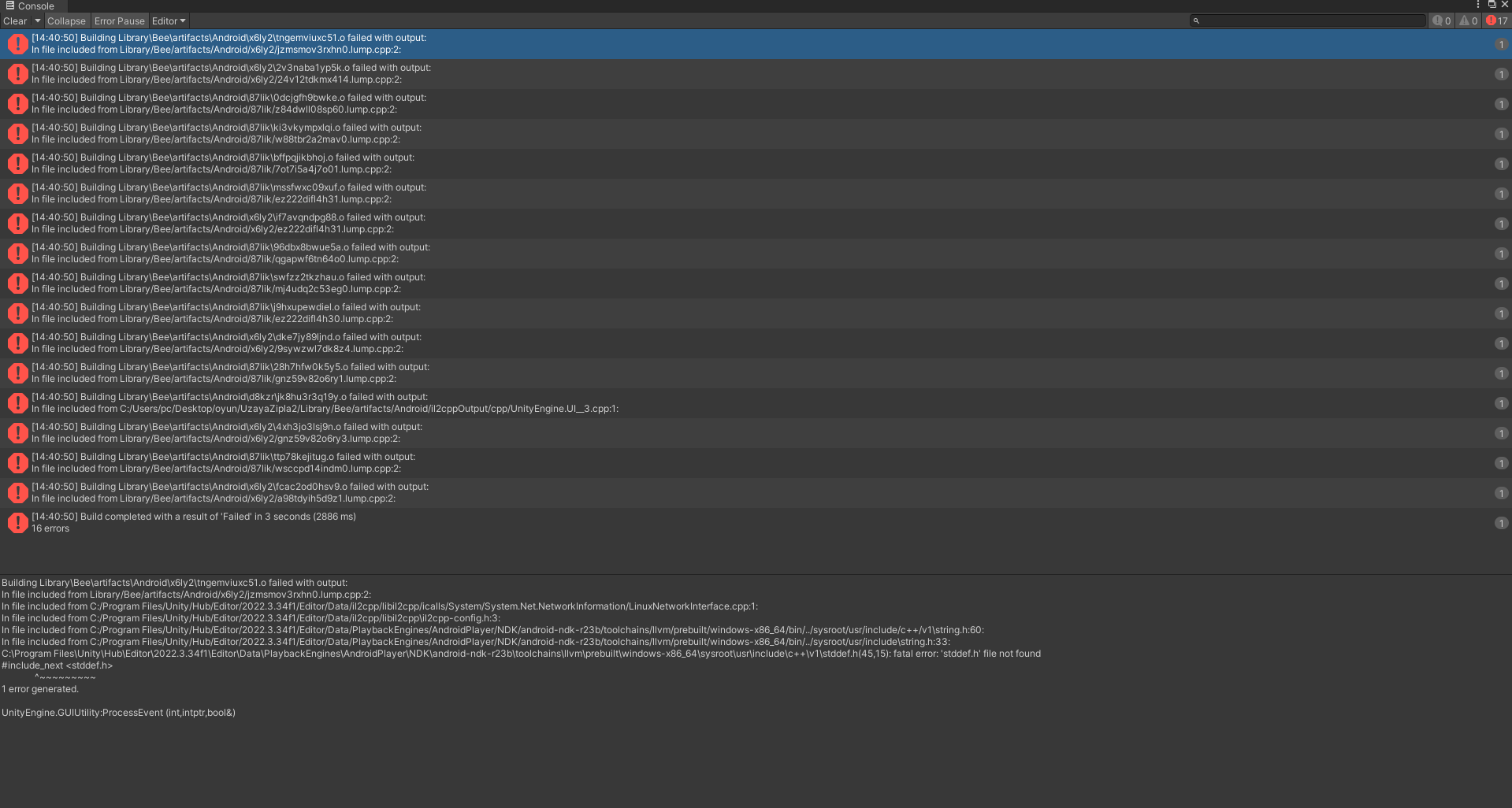Toggle the Collapse button

[66, 21]
